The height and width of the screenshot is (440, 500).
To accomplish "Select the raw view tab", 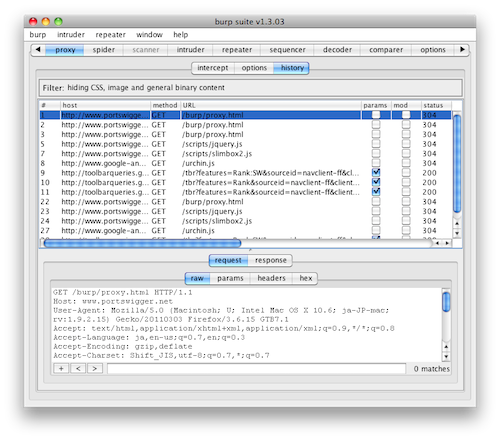I will [x=197, y=278].
